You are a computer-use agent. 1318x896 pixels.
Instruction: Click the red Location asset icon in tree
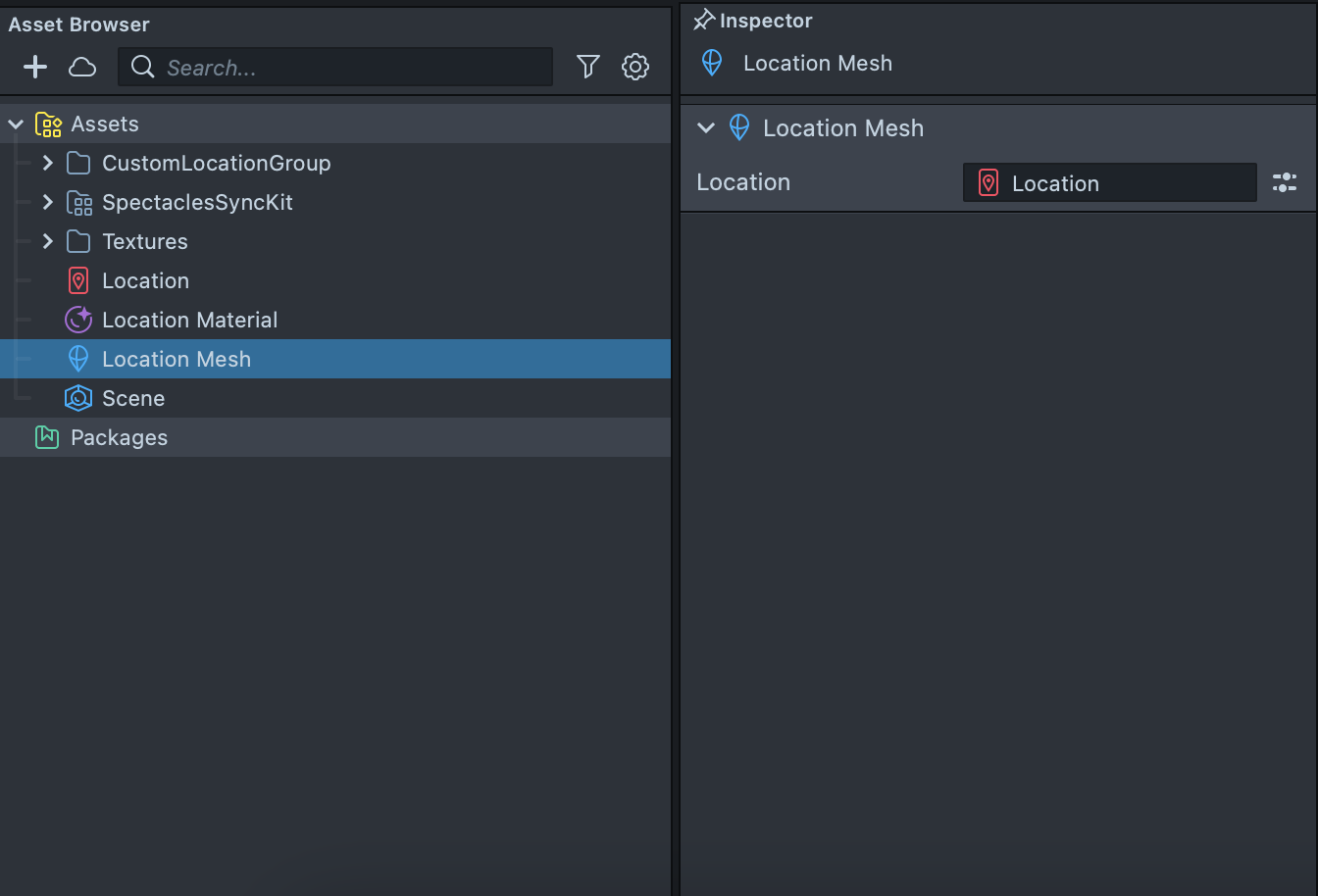tap(78, 281)
